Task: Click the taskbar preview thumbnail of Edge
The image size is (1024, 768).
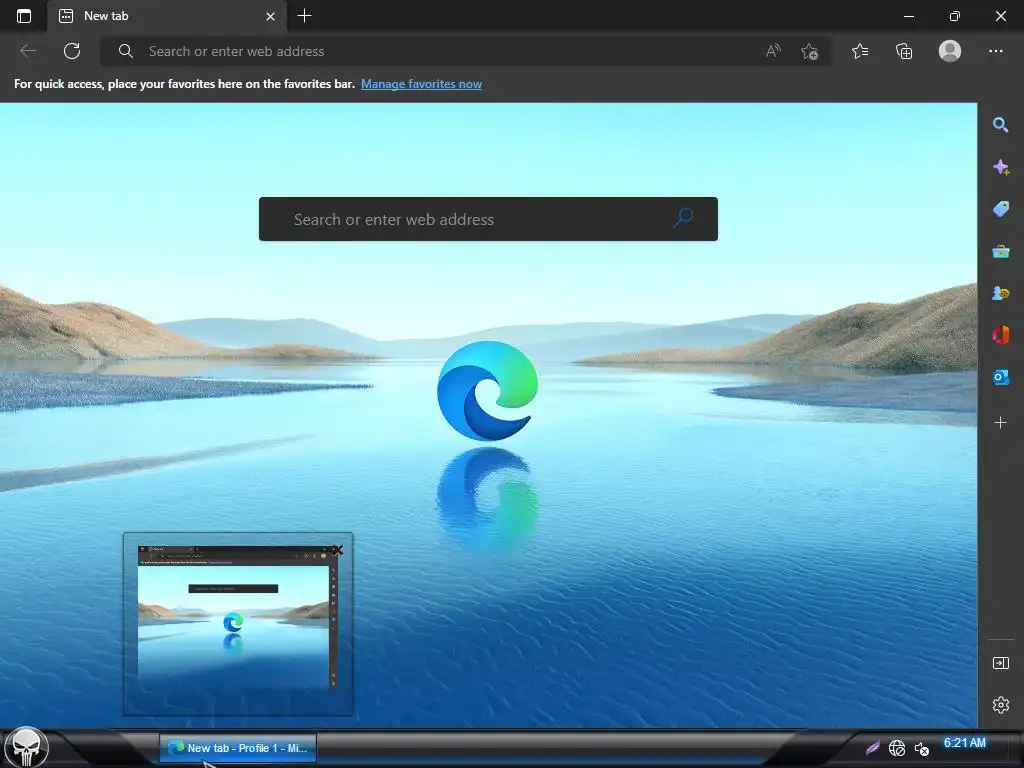Action: 238,624
